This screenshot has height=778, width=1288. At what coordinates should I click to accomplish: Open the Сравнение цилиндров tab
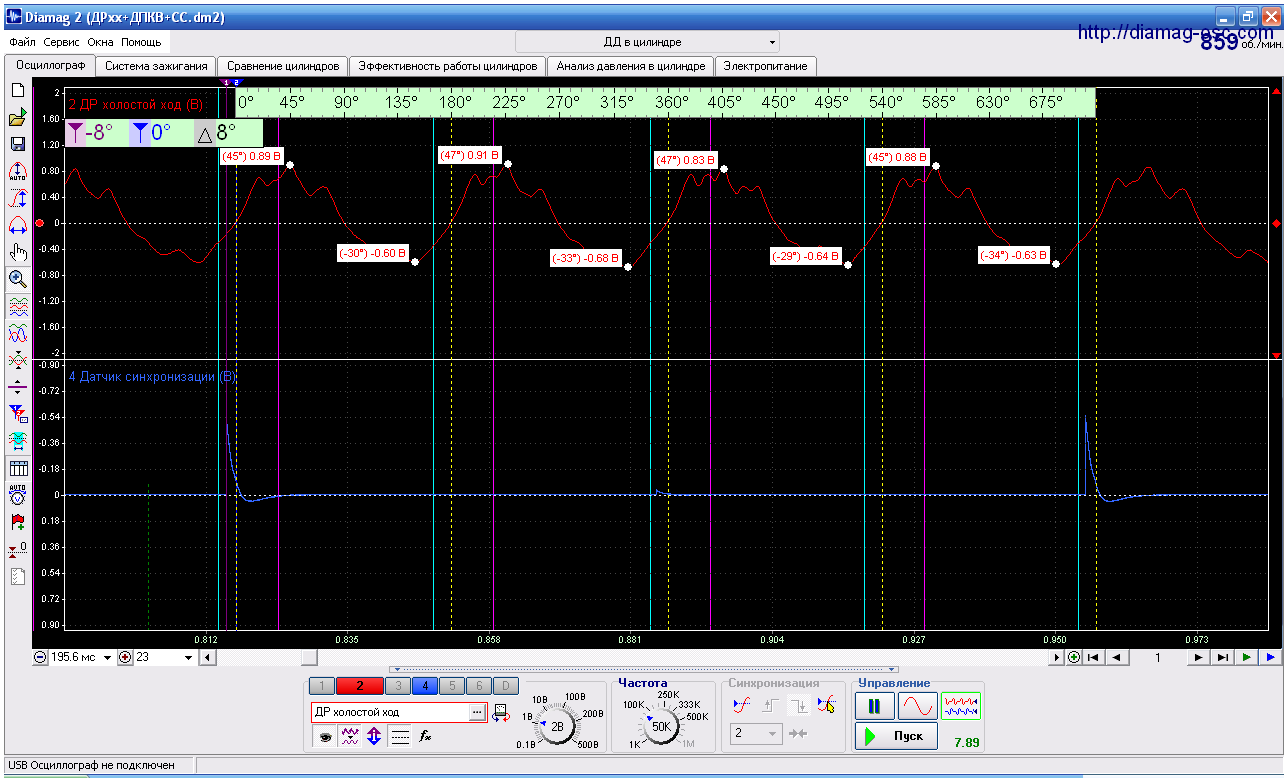(284, 66)
